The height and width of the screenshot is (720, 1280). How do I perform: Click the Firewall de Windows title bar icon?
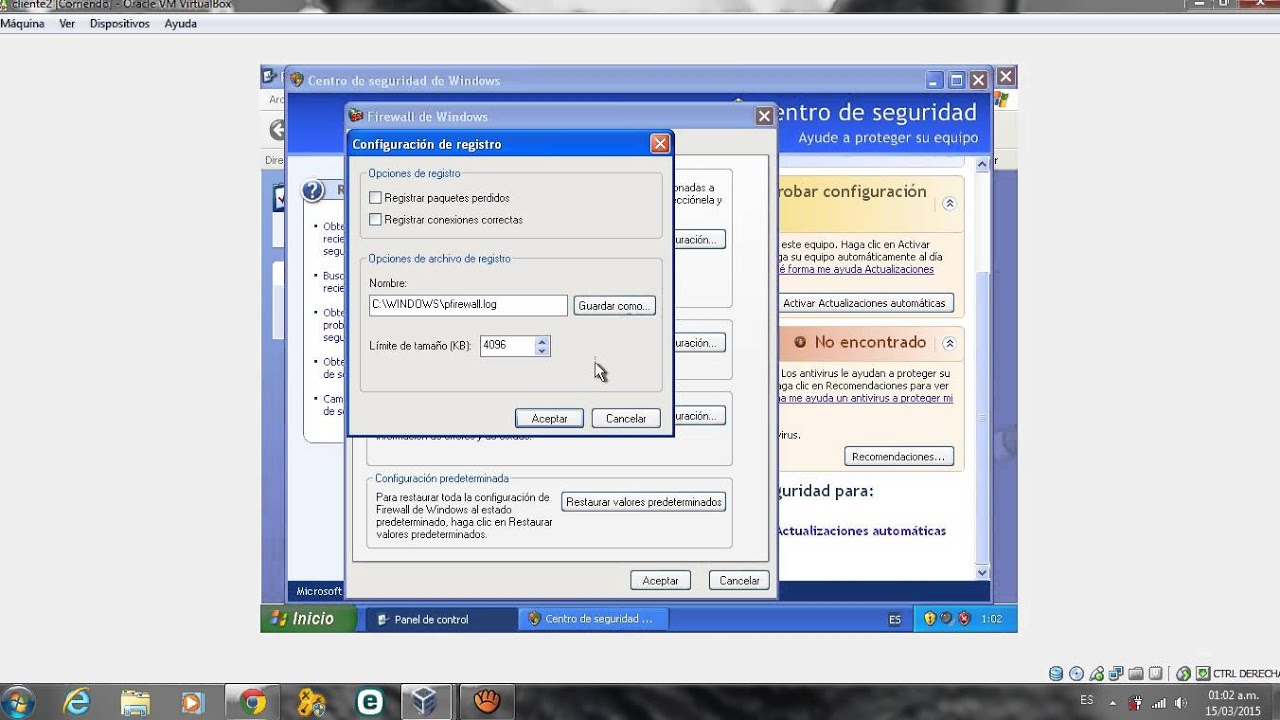click(x=356, y=116)
